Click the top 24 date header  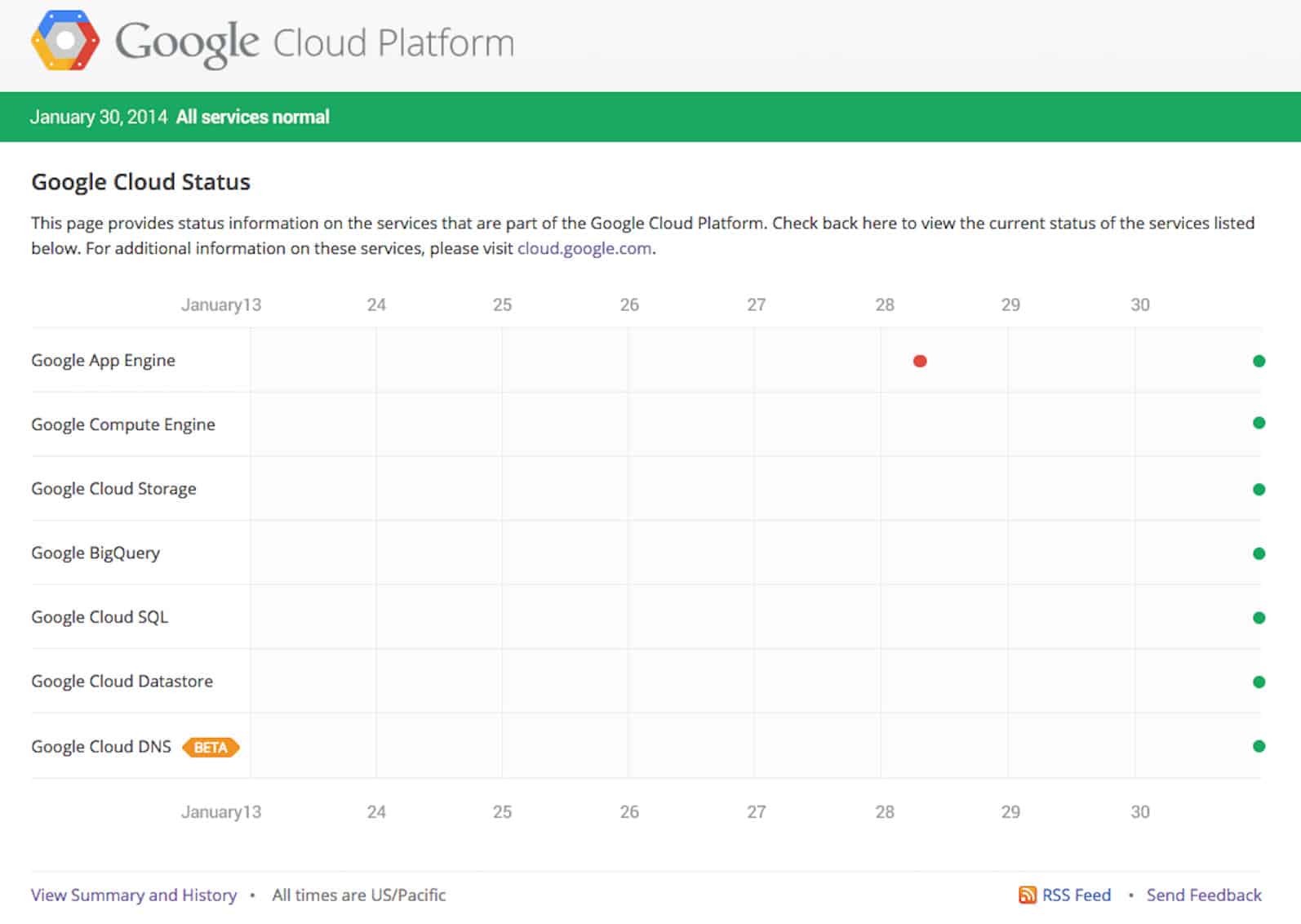coord(376,304)
